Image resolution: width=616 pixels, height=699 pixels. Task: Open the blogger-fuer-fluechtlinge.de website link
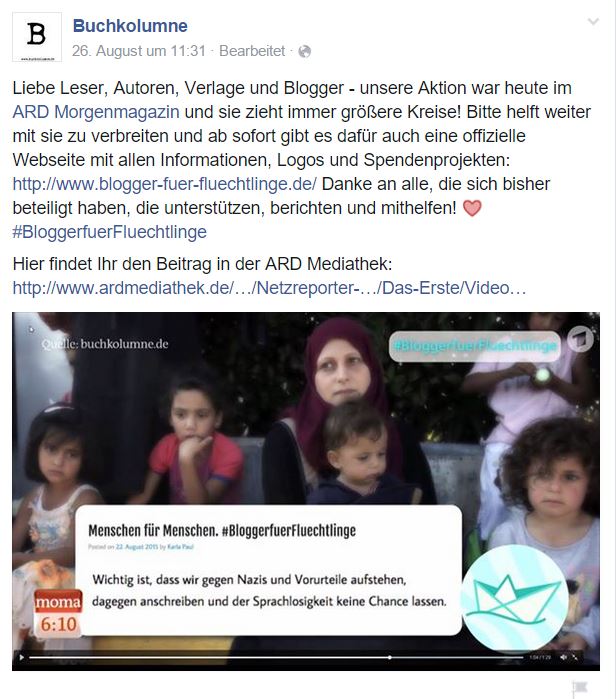coord(164,184)
